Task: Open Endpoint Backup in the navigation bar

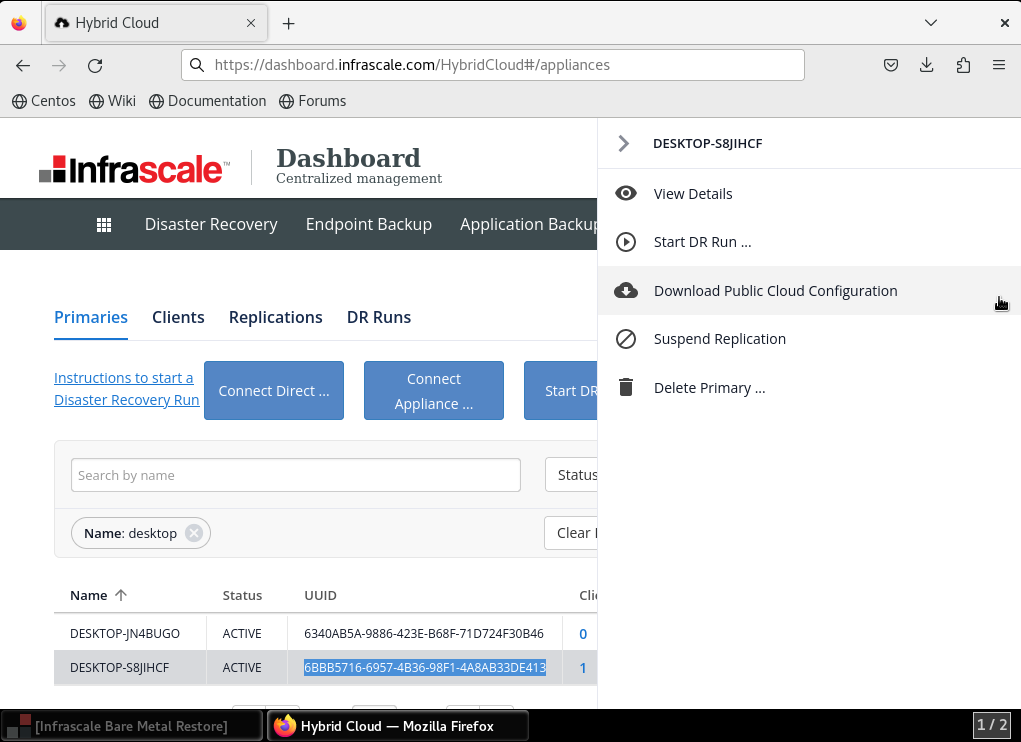Action: [x=368, y=225]
